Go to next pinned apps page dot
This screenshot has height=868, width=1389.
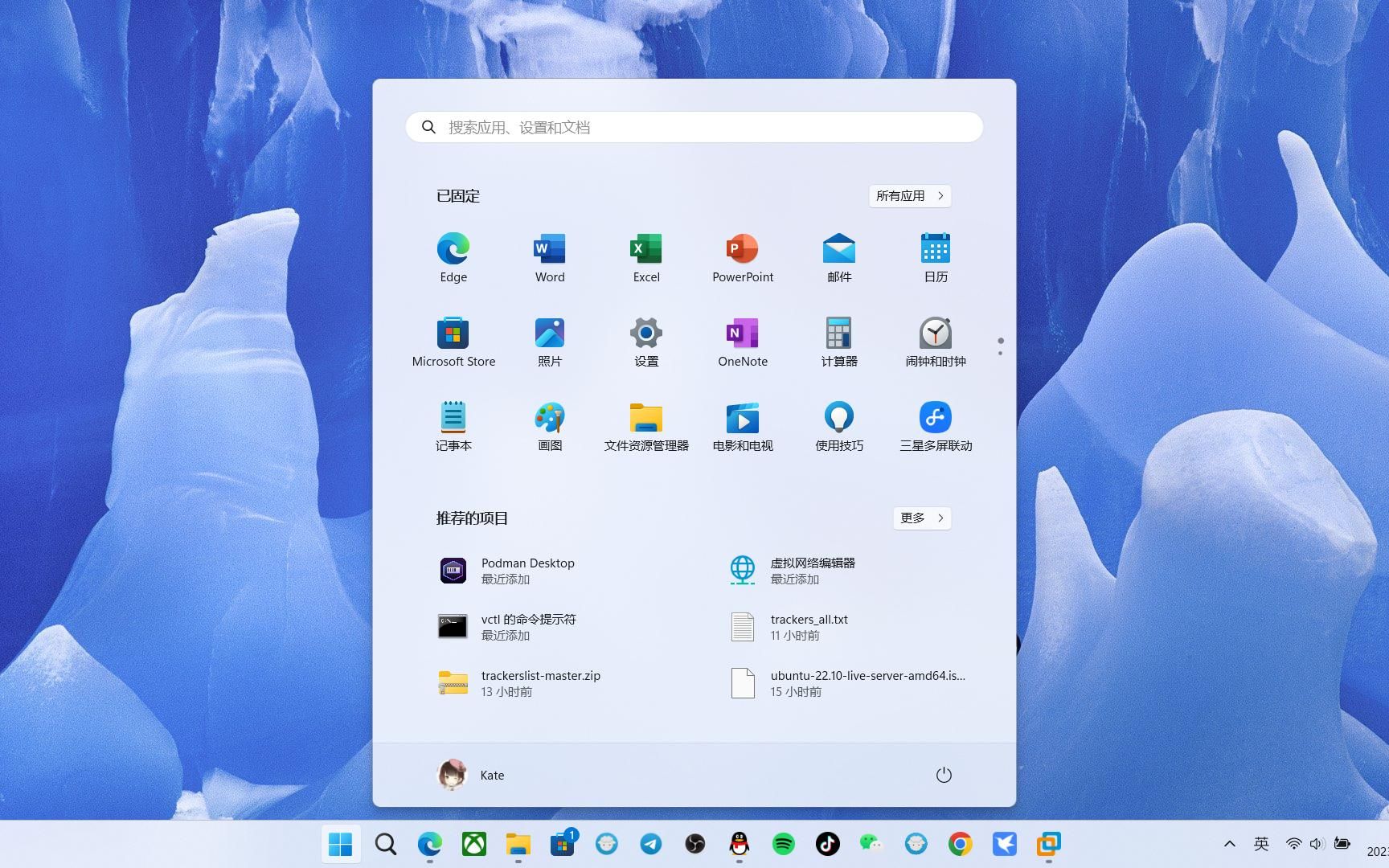click(1000, 353)
